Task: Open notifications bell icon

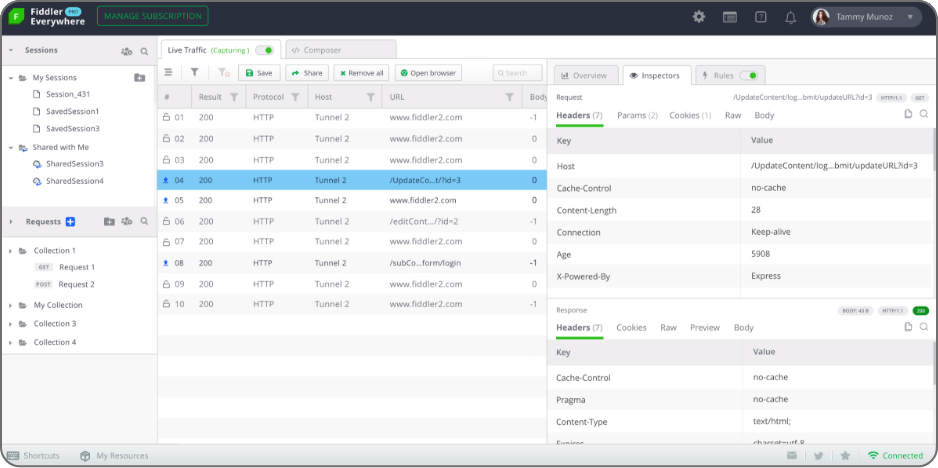Action: tap(790, 17)
